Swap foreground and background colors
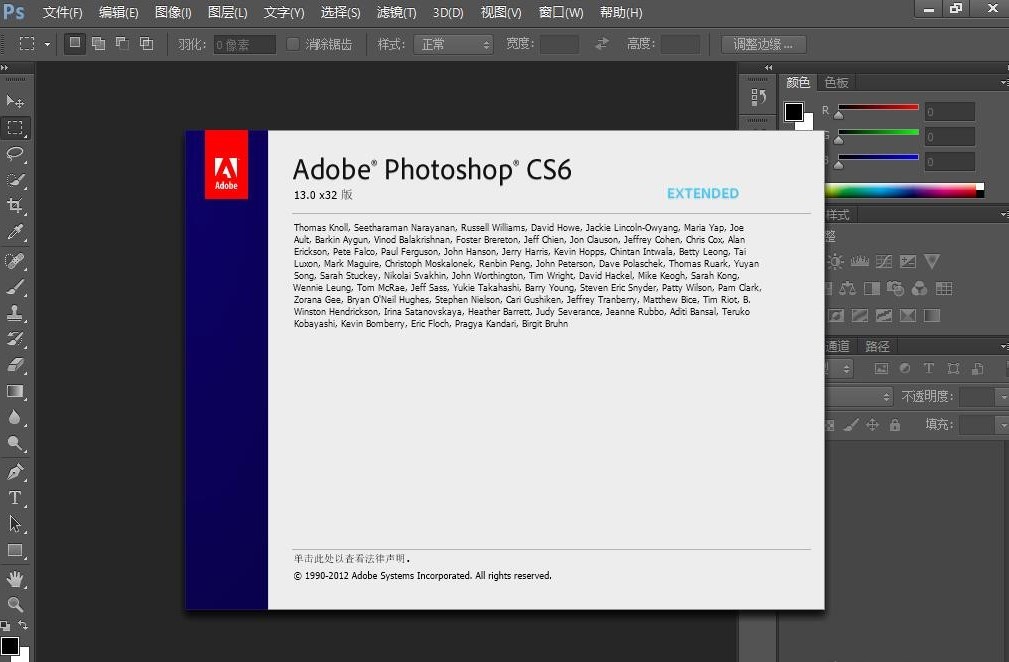 (x=23, y=625)
